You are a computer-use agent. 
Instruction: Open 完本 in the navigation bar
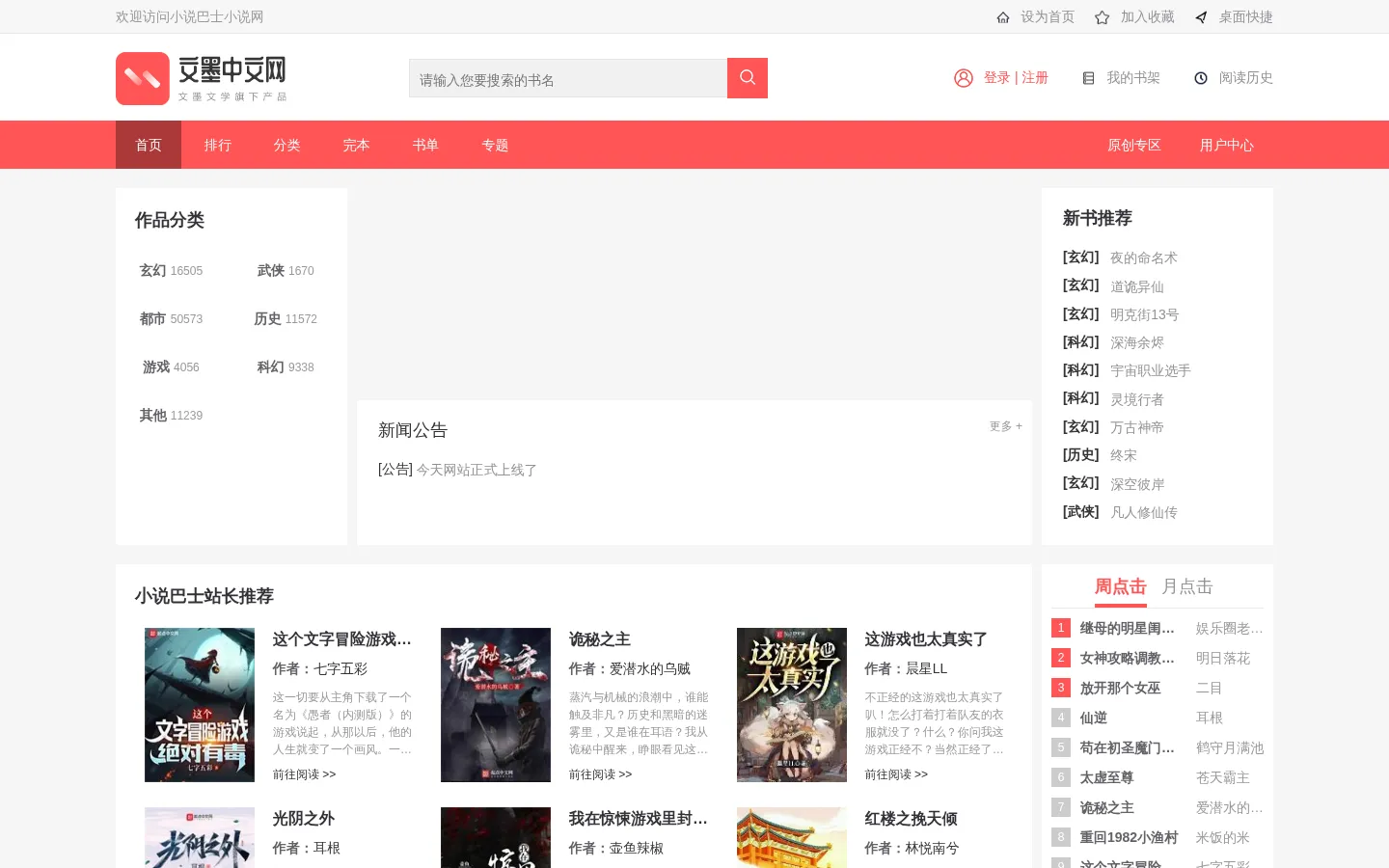(x=357, y=145)
